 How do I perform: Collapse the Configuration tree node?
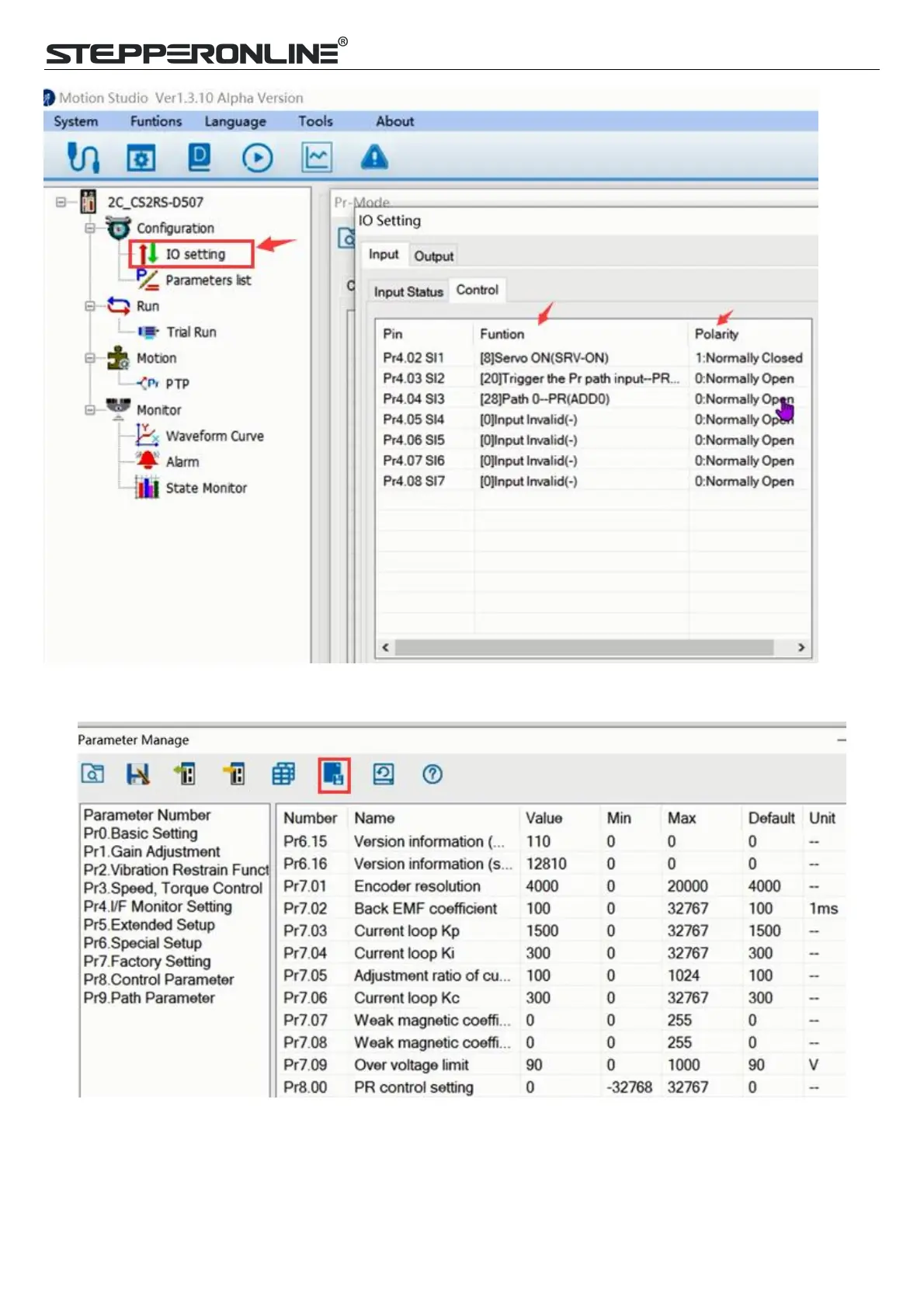[x=90, y=228]
